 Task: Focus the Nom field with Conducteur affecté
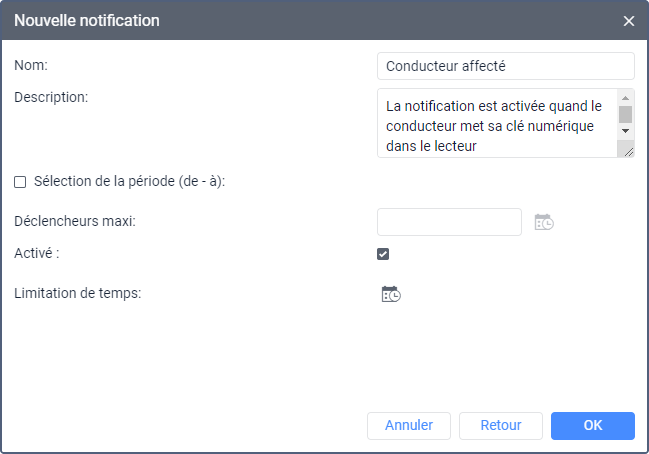pyautogui.click(x=506, y=66)
